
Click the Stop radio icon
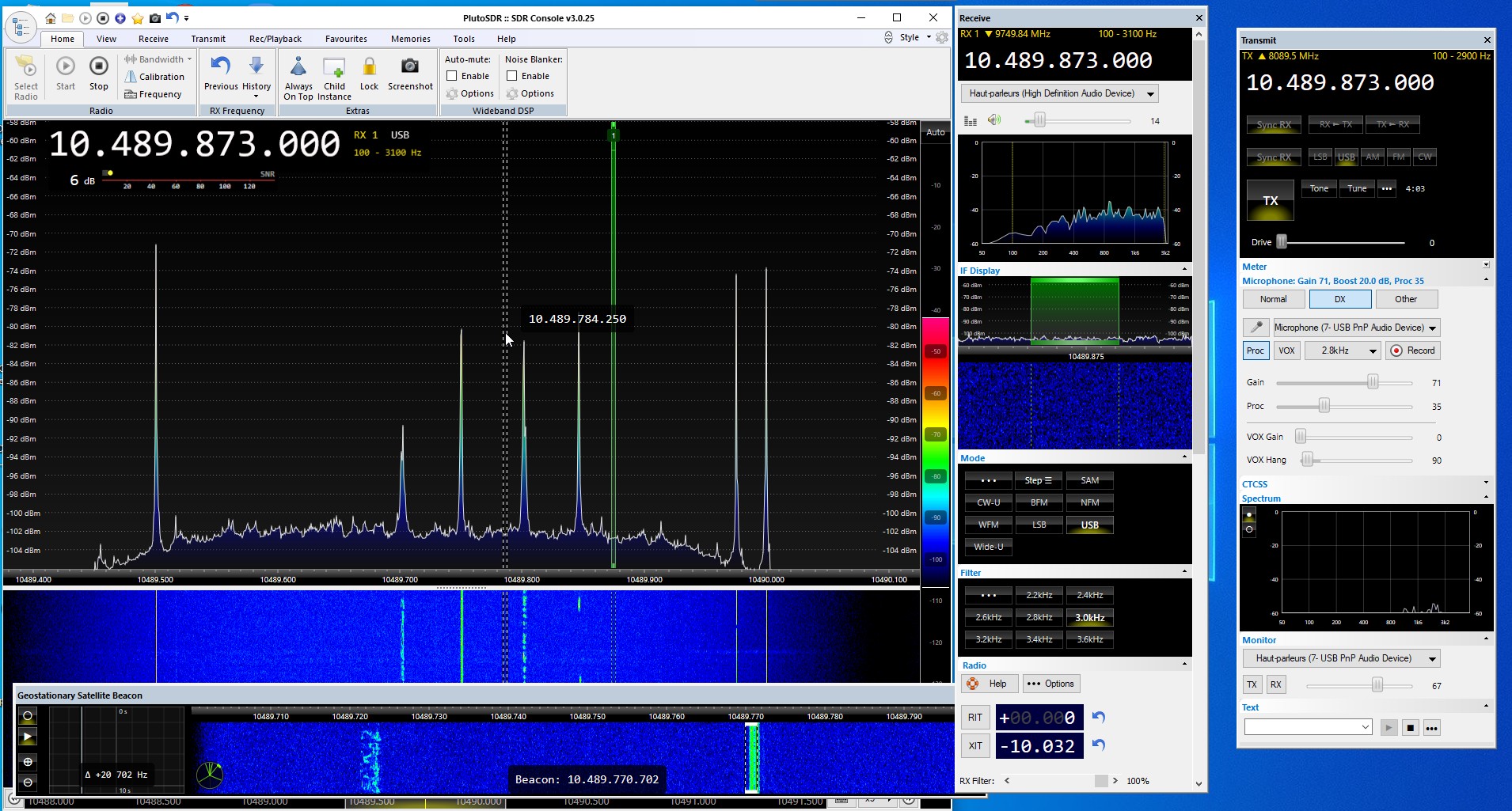pyautogui.click(x=98, y=66)
